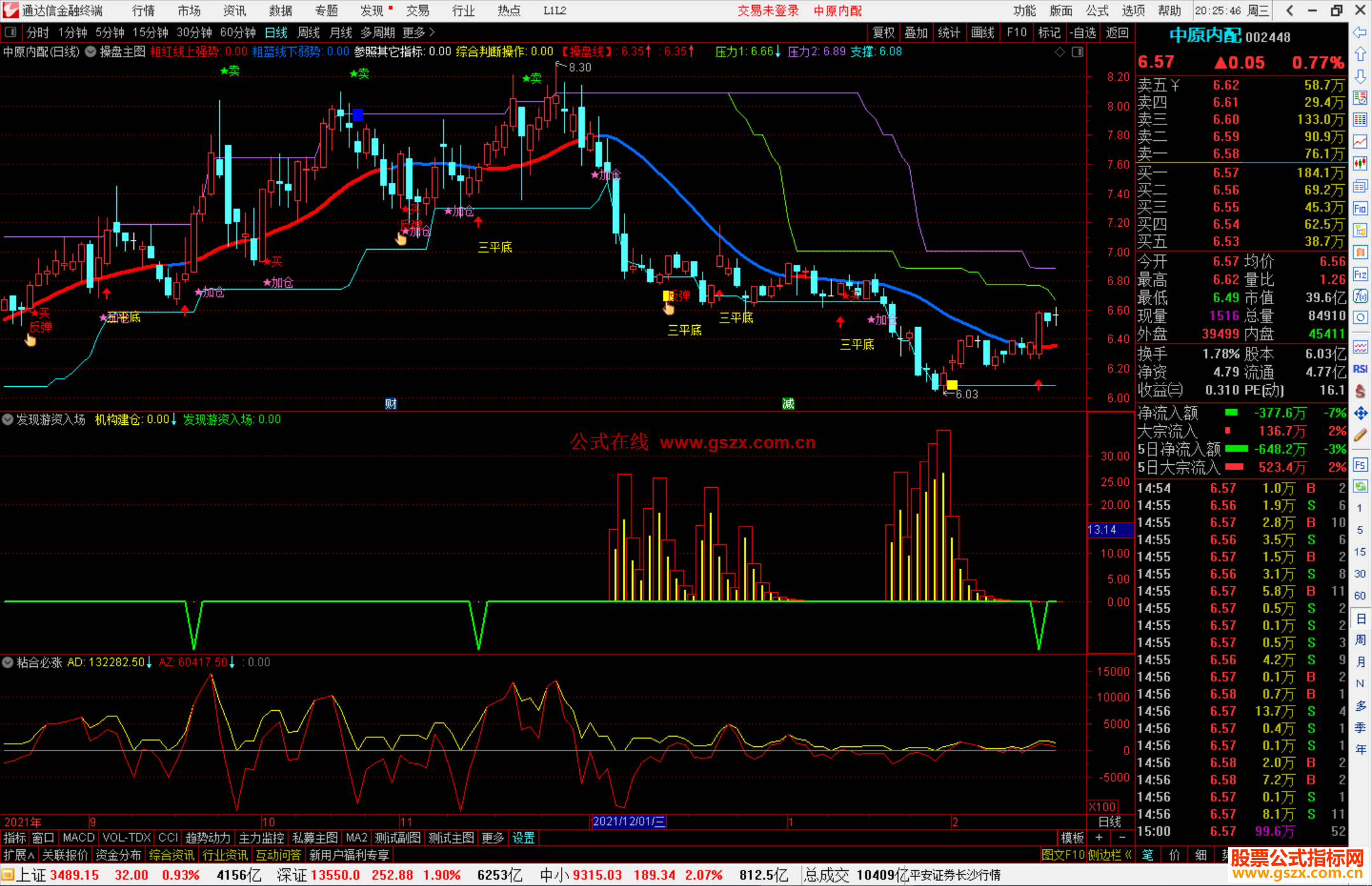1372x886 pixels.
Task: Collapse the 侧边栏 sidebar toggle
Action: pos(1110,855)
